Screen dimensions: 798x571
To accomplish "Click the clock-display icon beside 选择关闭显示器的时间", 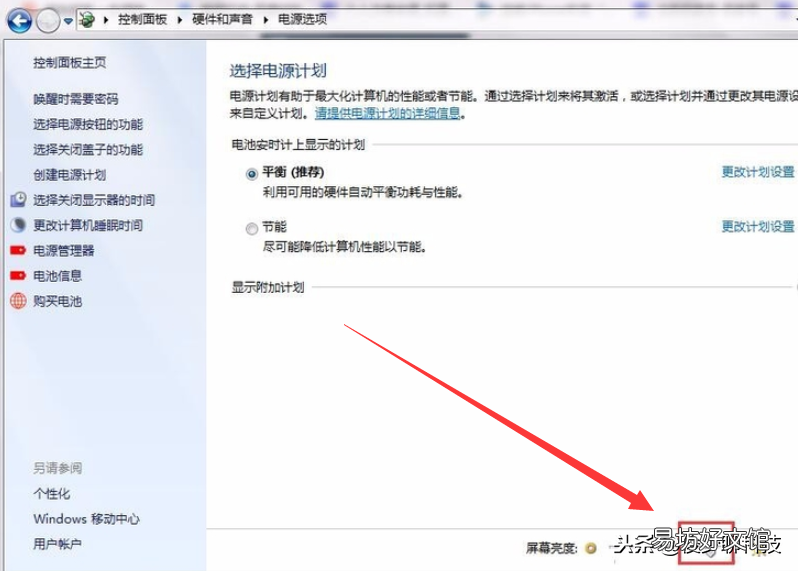I will coord(18,199).
